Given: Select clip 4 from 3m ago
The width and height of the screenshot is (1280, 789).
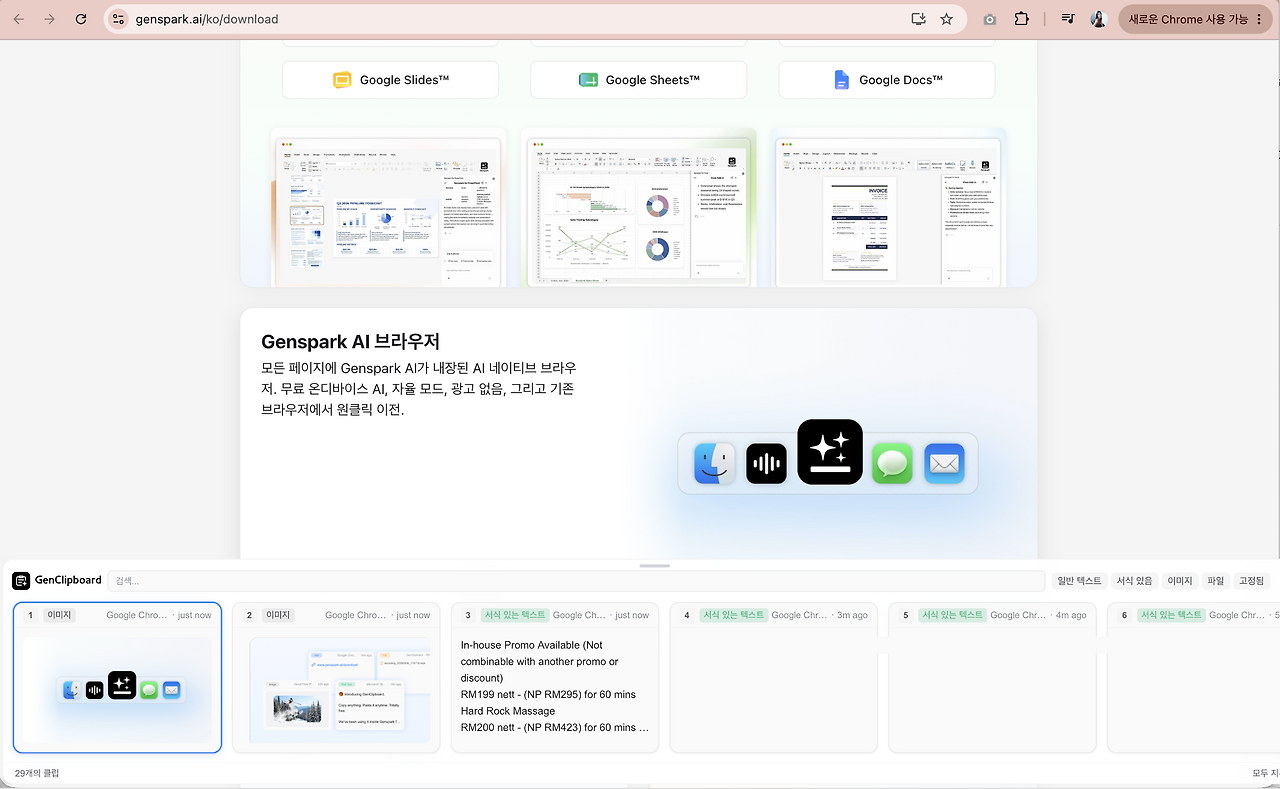Looking at the screenshot, I should tap(774, 677).
